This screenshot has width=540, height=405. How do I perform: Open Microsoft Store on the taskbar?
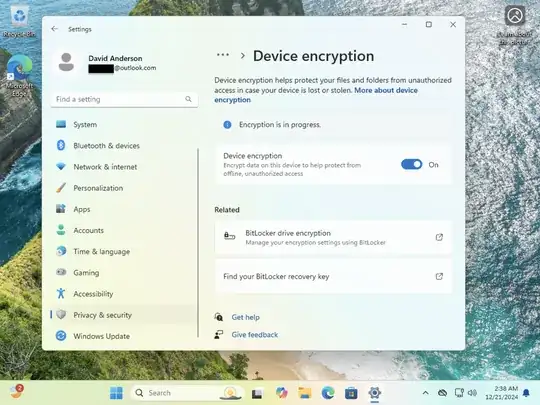pyautogui.click(x=351, y=393)
